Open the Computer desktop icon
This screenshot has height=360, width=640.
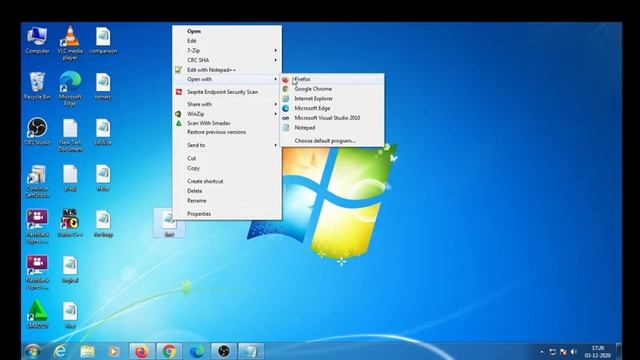pos(37,40)
